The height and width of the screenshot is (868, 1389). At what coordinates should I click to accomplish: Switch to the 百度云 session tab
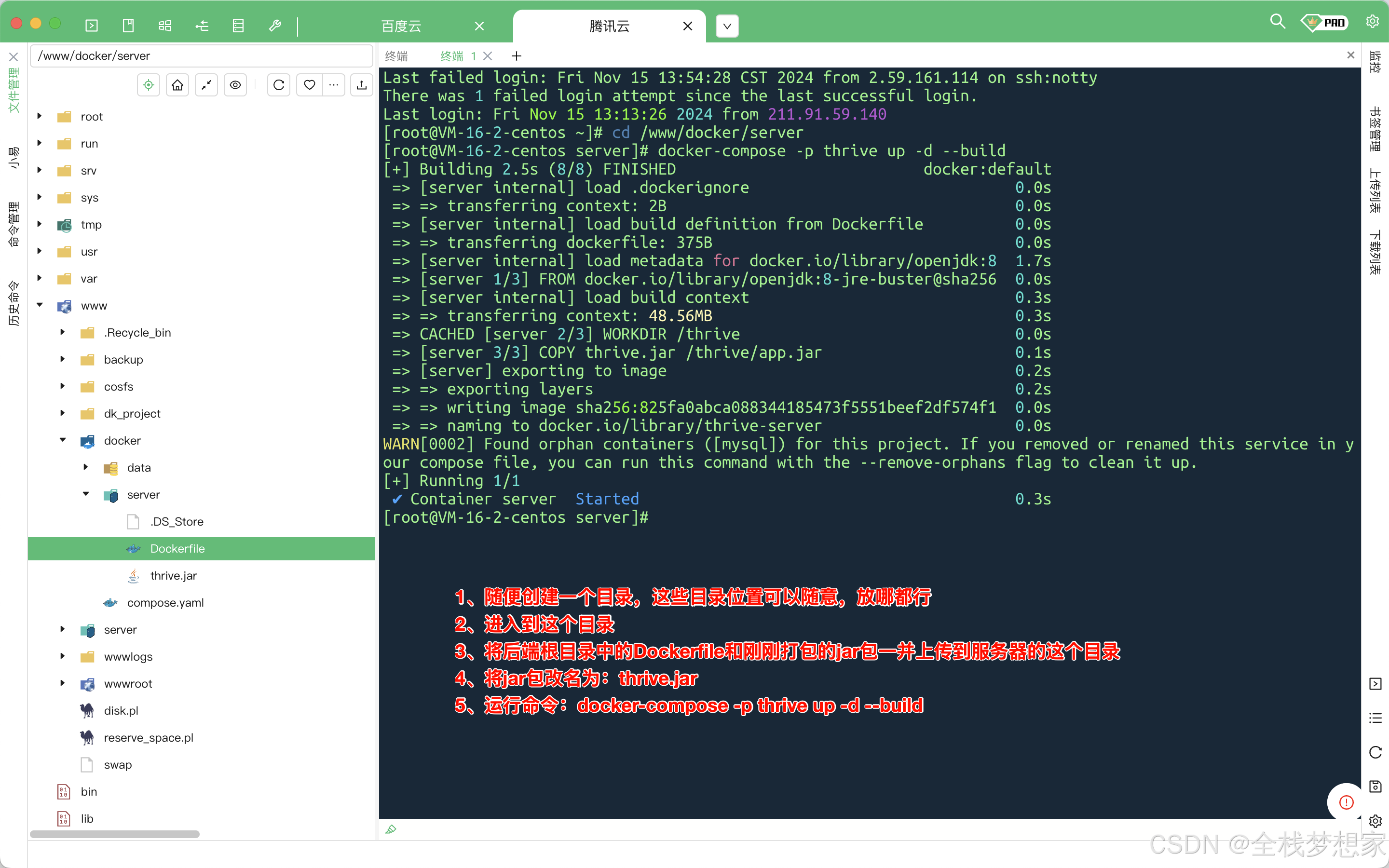(x=402, y=26)
